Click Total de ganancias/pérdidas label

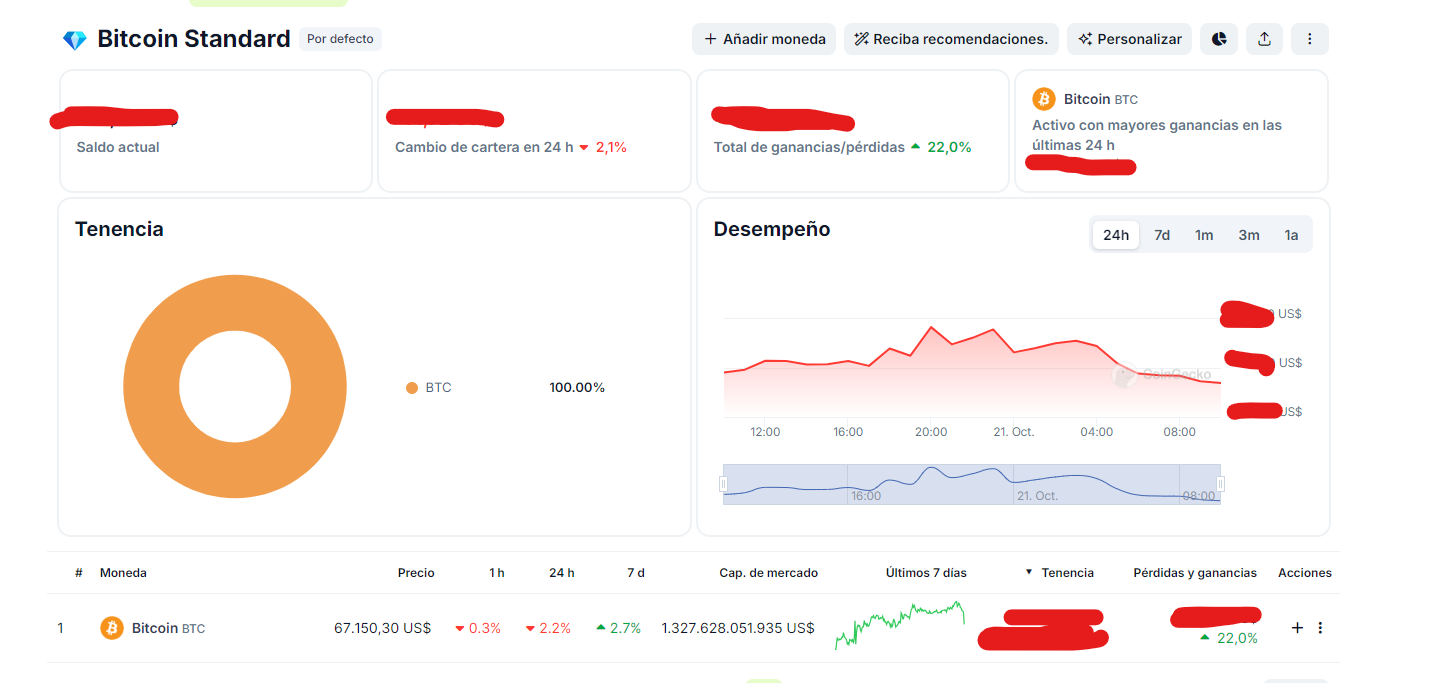[x=809, y=147]
